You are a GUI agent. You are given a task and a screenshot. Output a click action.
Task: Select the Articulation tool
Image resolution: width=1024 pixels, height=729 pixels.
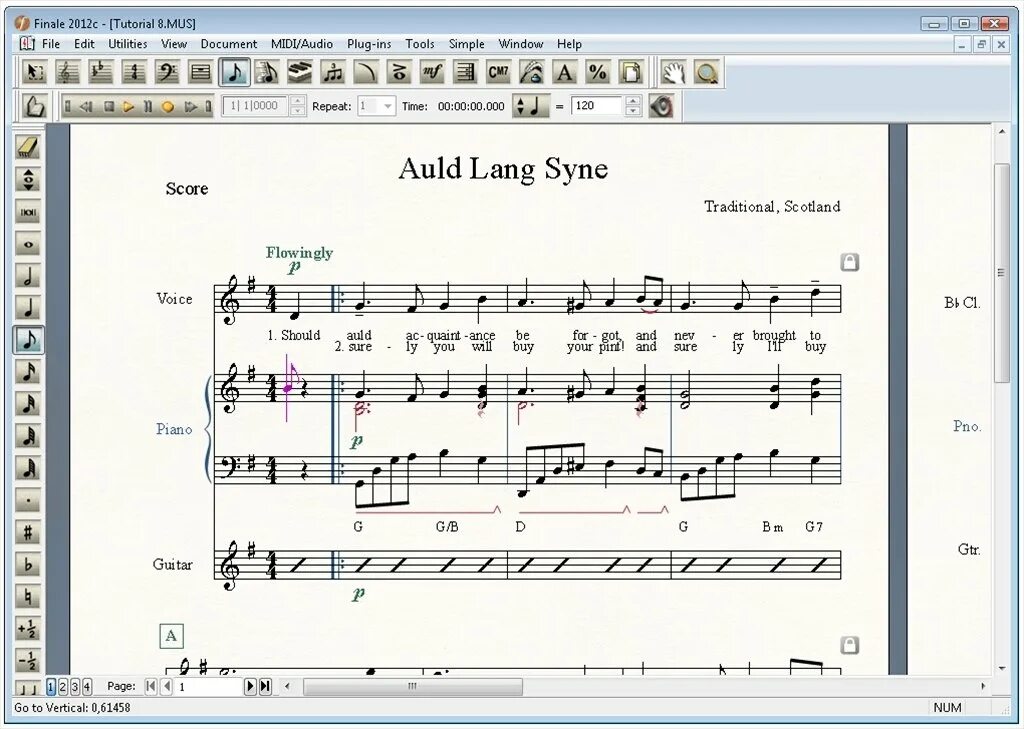(x=399, y=72)
